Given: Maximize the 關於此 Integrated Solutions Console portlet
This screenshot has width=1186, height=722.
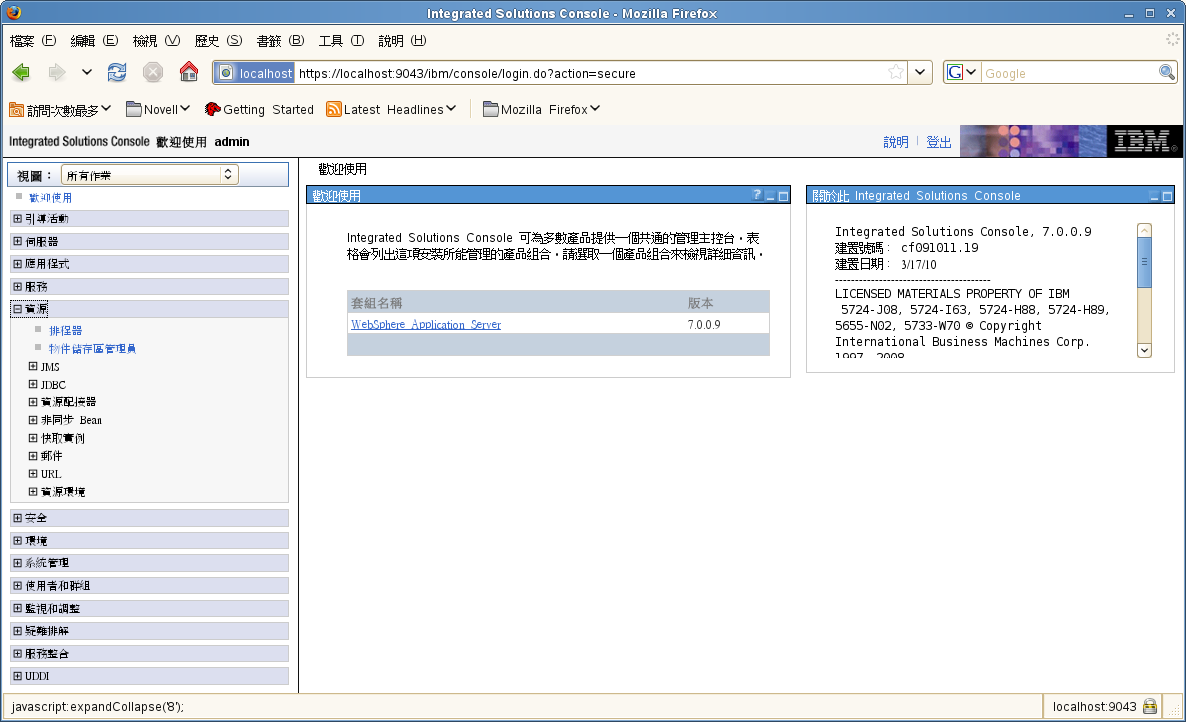Looking at the screenshot, I should (1167, 196).
